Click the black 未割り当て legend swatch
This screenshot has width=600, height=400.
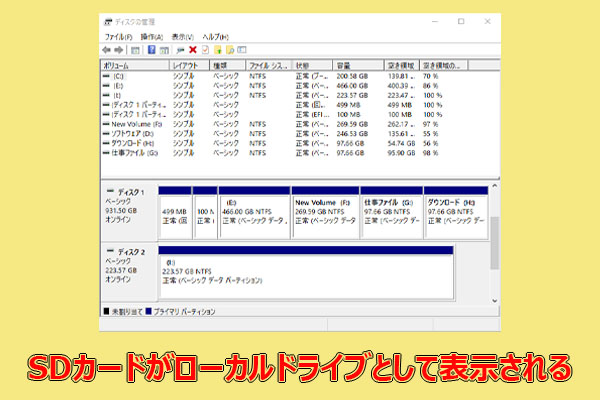point(106,311)
